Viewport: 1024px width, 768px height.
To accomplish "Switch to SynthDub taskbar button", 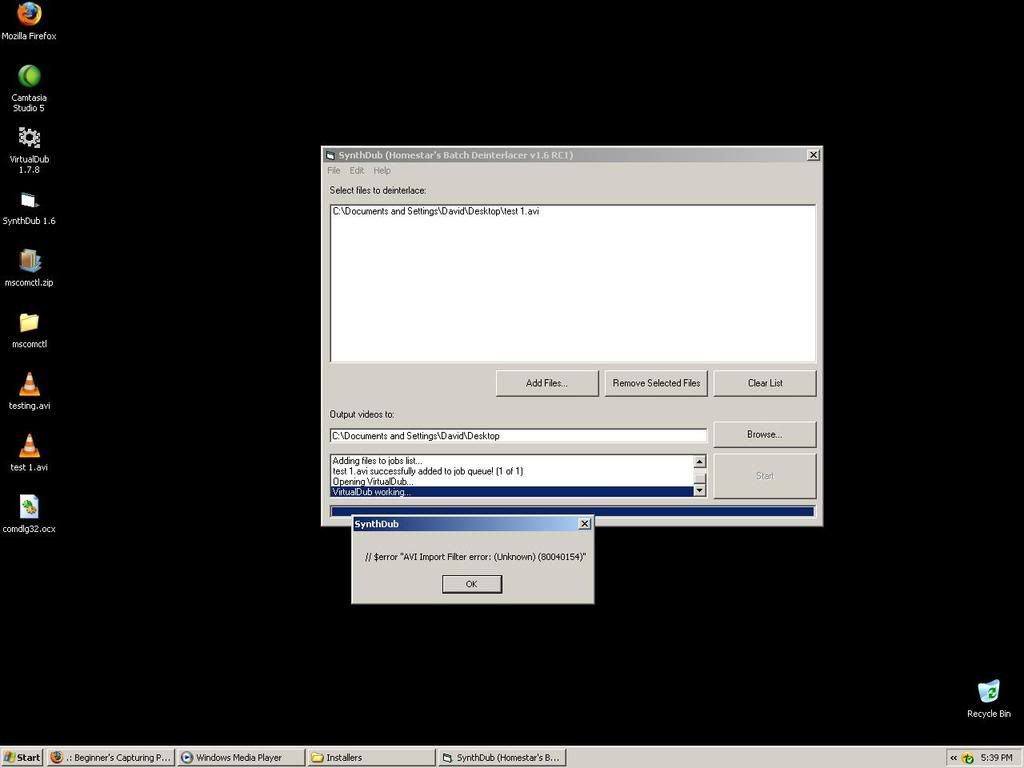I will coord(501,758).
